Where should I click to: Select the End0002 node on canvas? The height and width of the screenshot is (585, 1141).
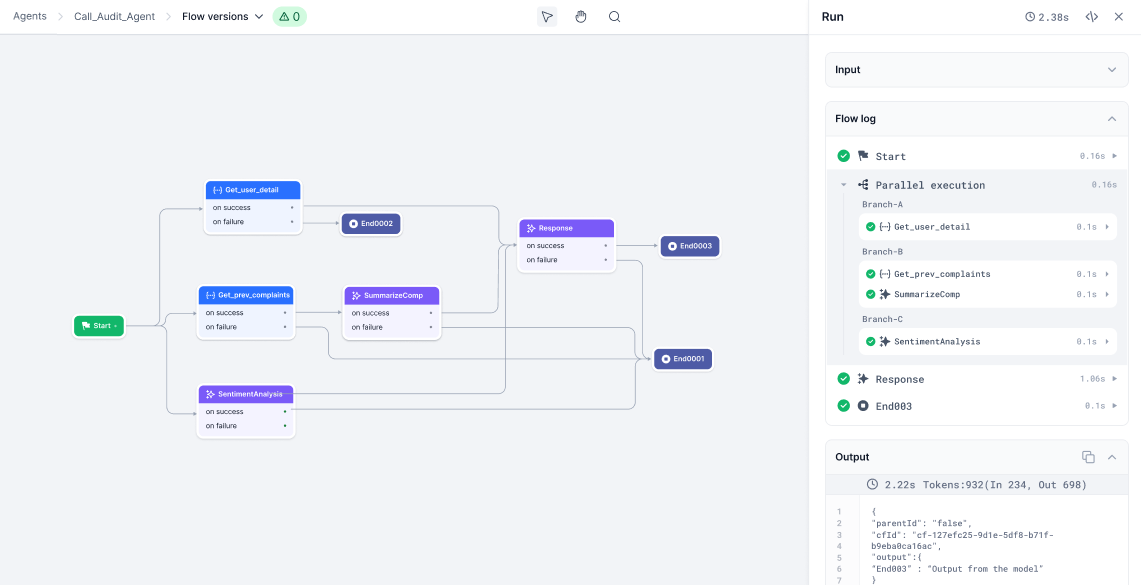pyautogui.click(x=371, y=224)
